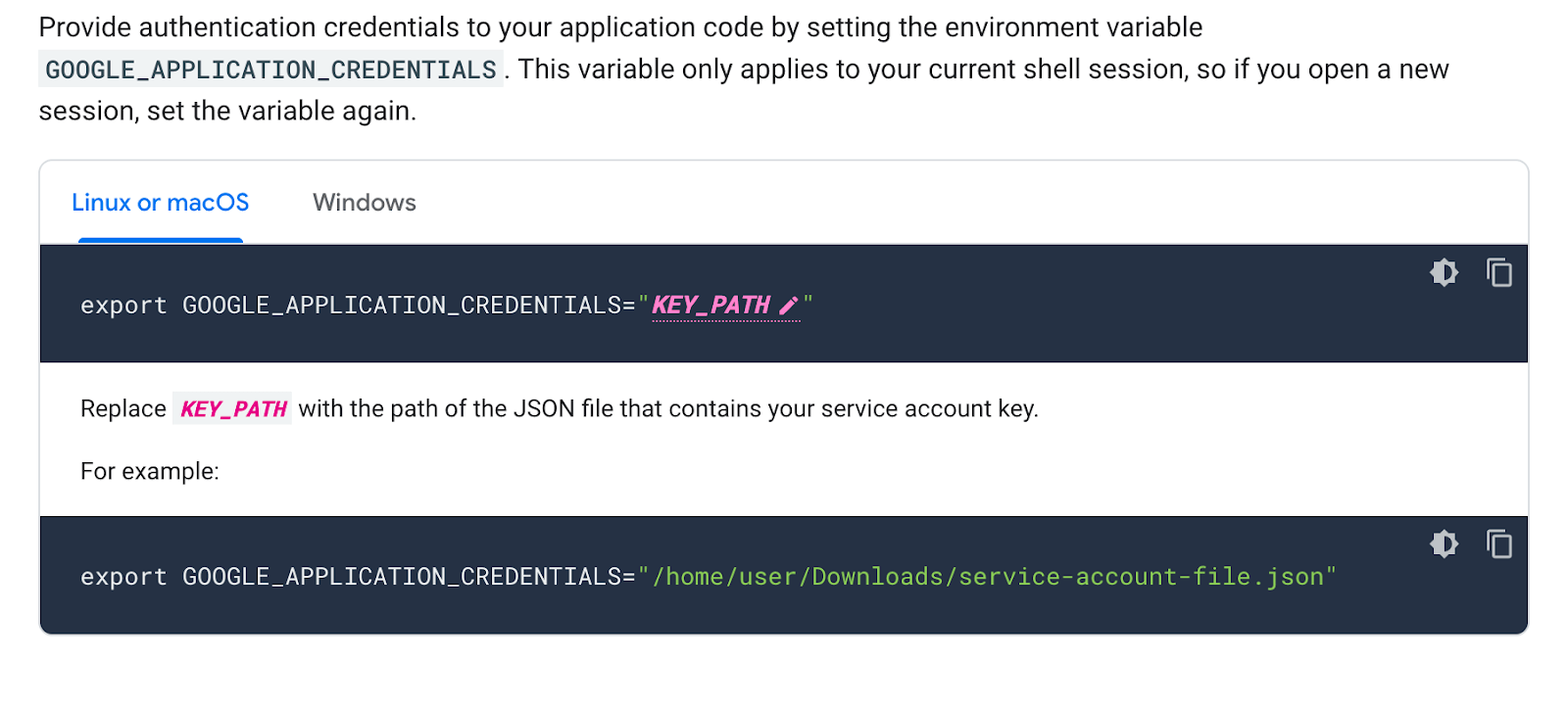Copy the example export command

[1498, 544]
